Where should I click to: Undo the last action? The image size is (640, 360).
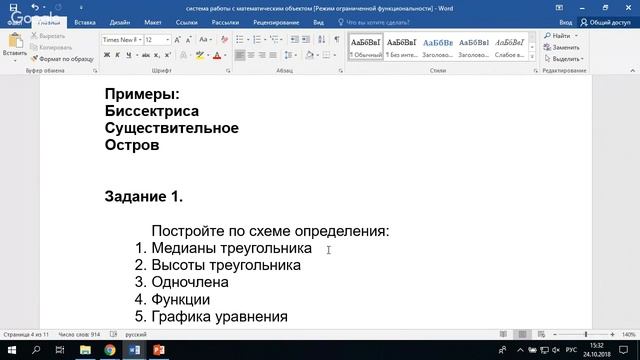click(x=35, y=7)
